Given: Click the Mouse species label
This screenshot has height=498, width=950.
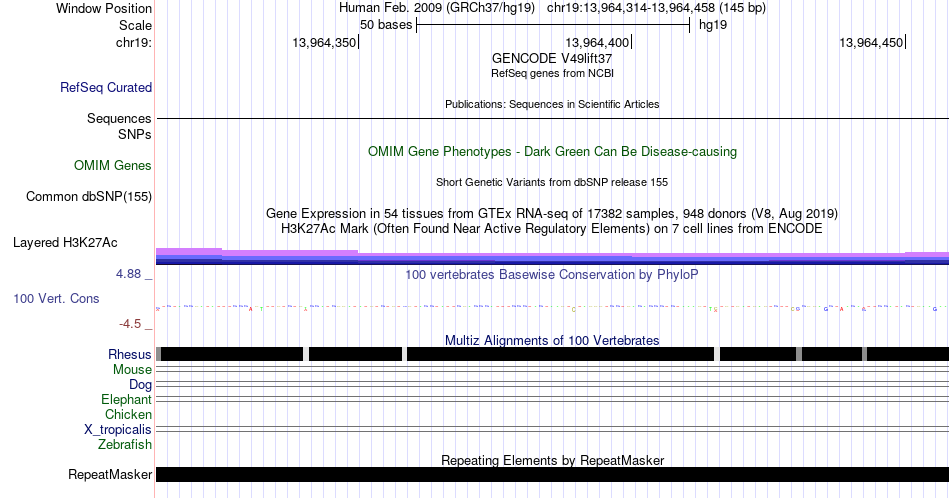Looking at the screenshot, I should click(132, 370).
